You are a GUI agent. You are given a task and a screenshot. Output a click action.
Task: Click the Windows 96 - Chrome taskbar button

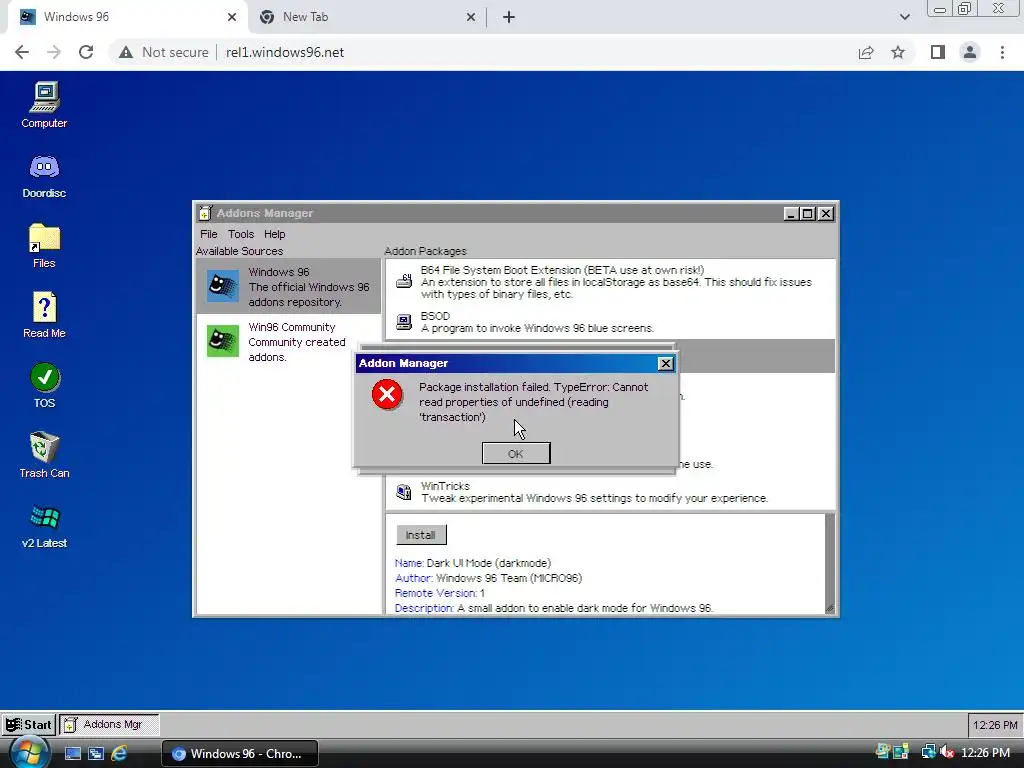240,753
